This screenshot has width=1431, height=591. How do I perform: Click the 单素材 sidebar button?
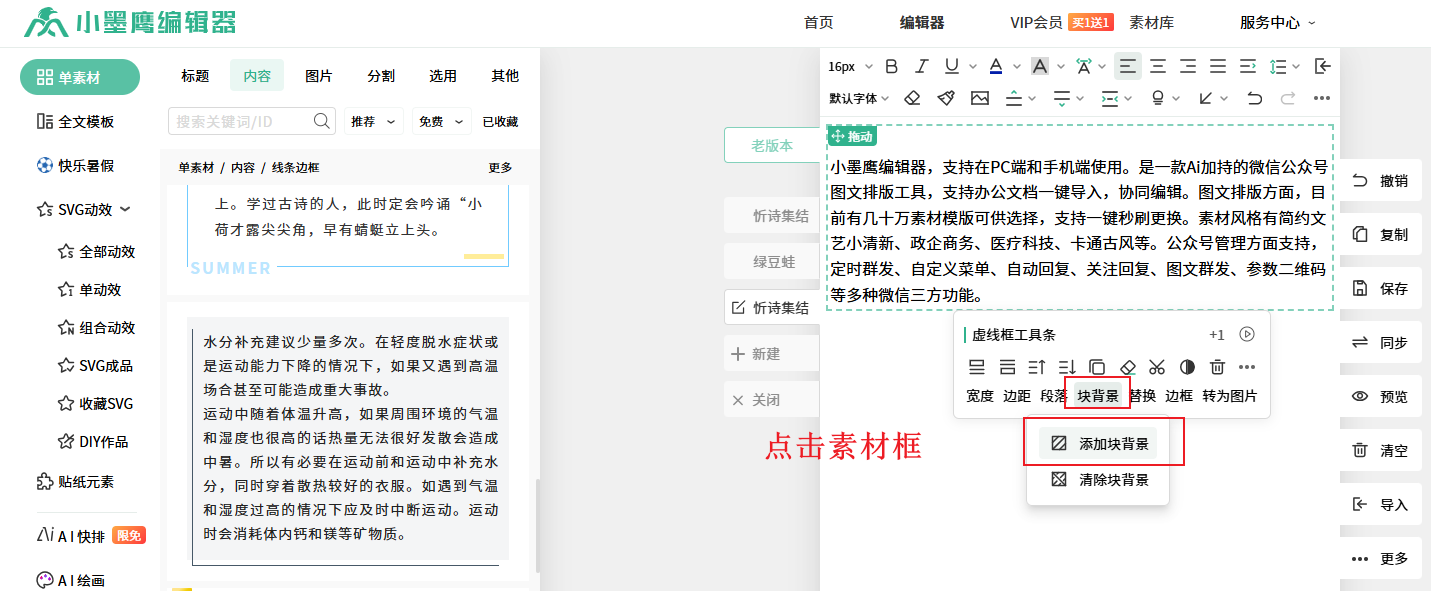pos(80,77)
